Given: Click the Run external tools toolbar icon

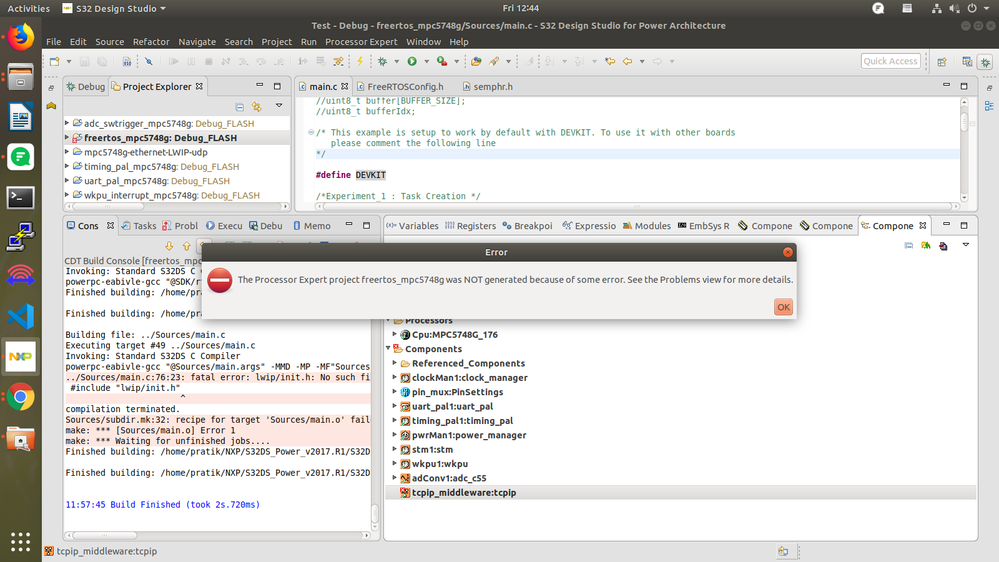Looking at the screenshot, I should coord(442,61).
